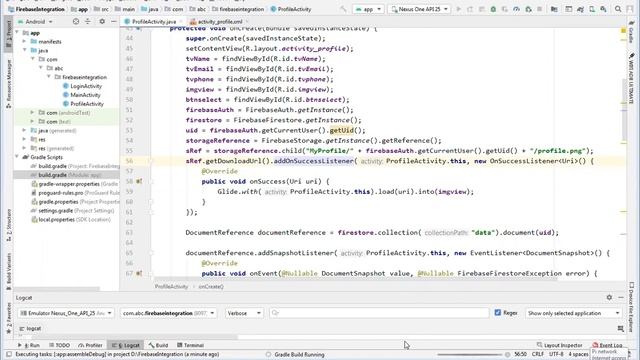Click the tool windows toggle in status bar

tap(9, 354)
